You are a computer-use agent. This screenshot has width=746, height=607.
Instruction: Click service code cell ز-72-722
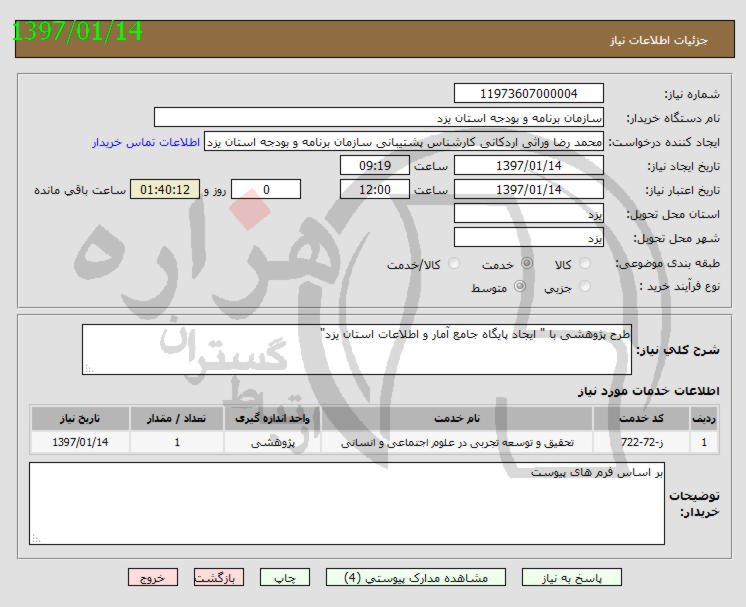[x=641, y=442]
